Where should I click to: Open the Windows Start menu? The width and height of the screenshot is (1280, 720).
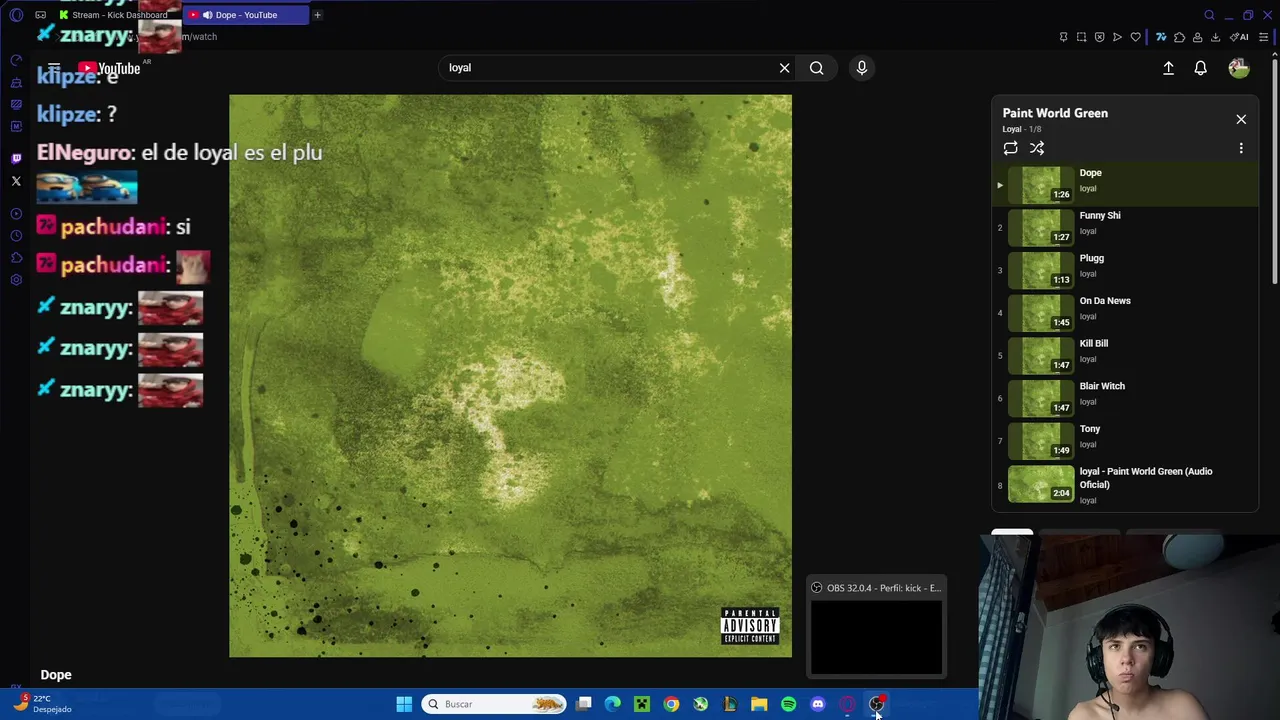[404, 704]
